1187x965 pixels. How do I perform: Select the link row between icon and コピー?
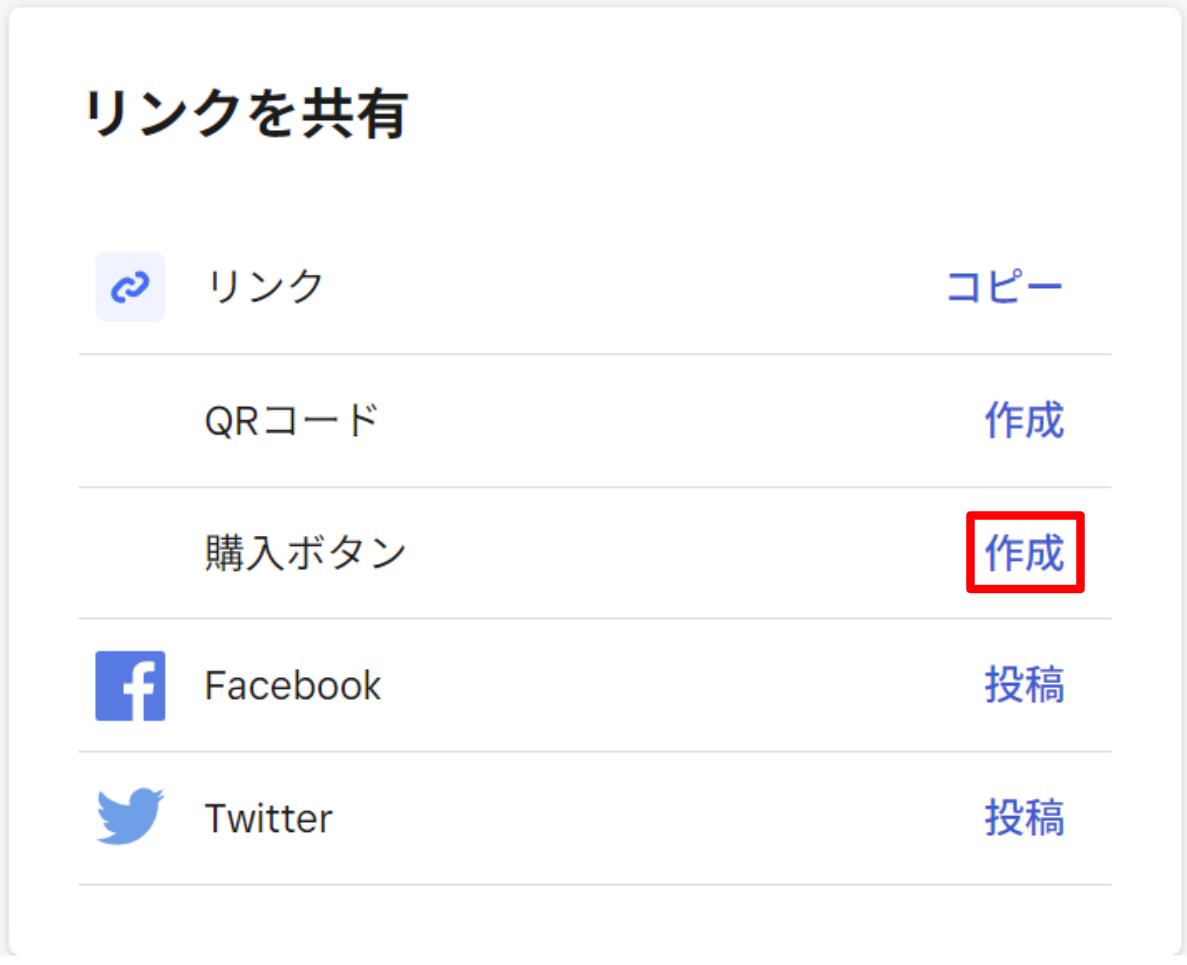[630, 287]
